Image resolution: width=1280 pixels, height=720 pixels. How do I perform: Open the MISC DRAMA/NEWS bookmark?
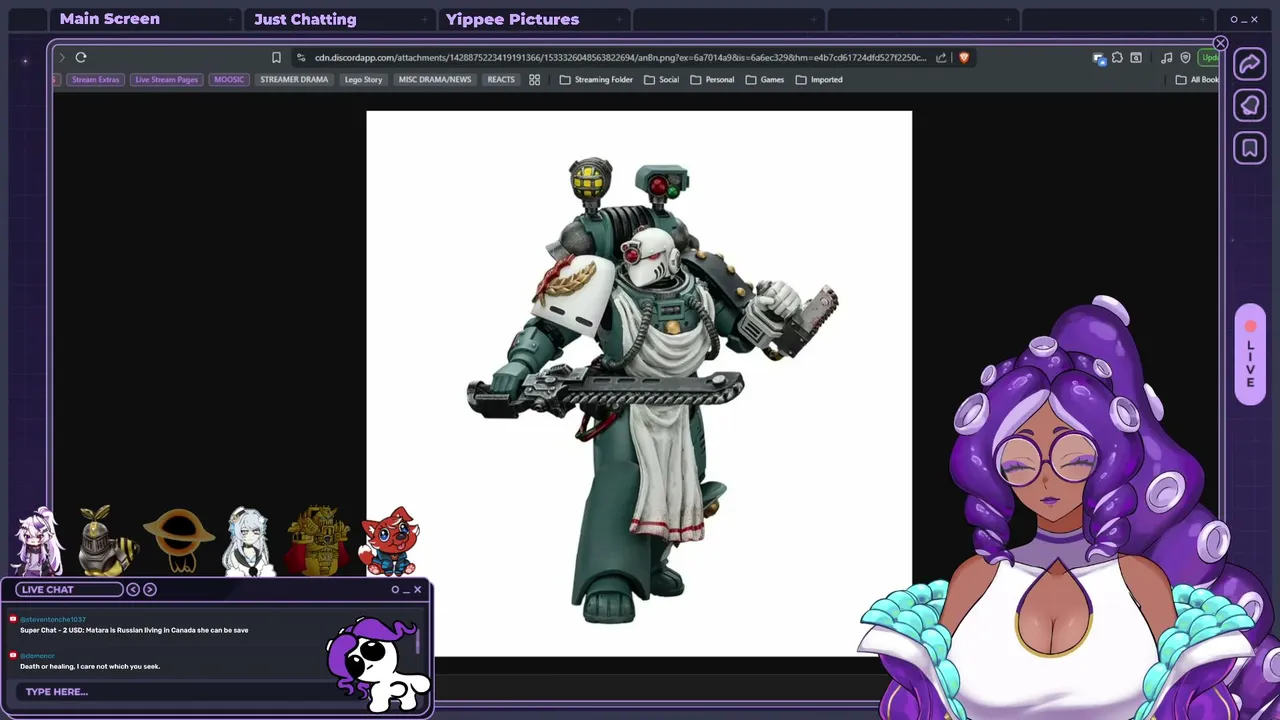pyautogui.click(x=434, y=80)
